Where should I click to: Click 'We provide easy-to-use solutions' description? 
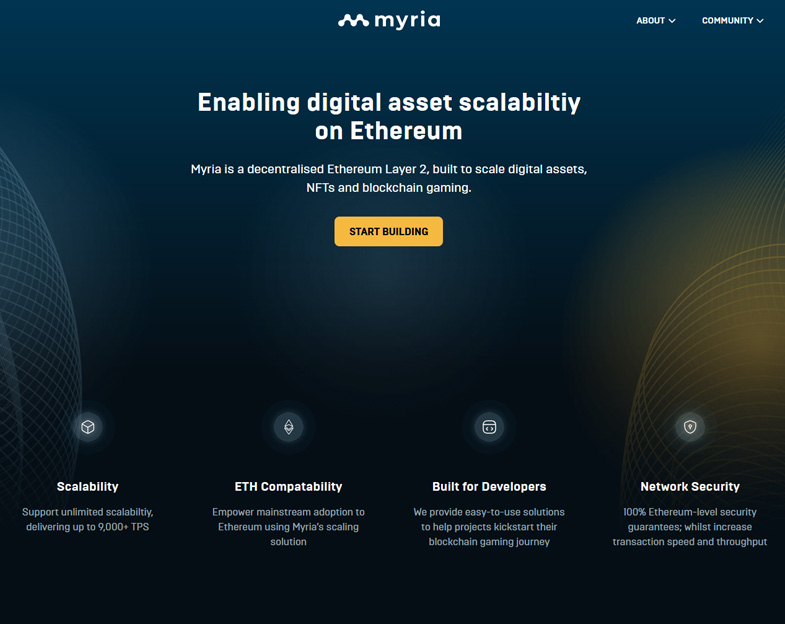(x=489, y=527)
